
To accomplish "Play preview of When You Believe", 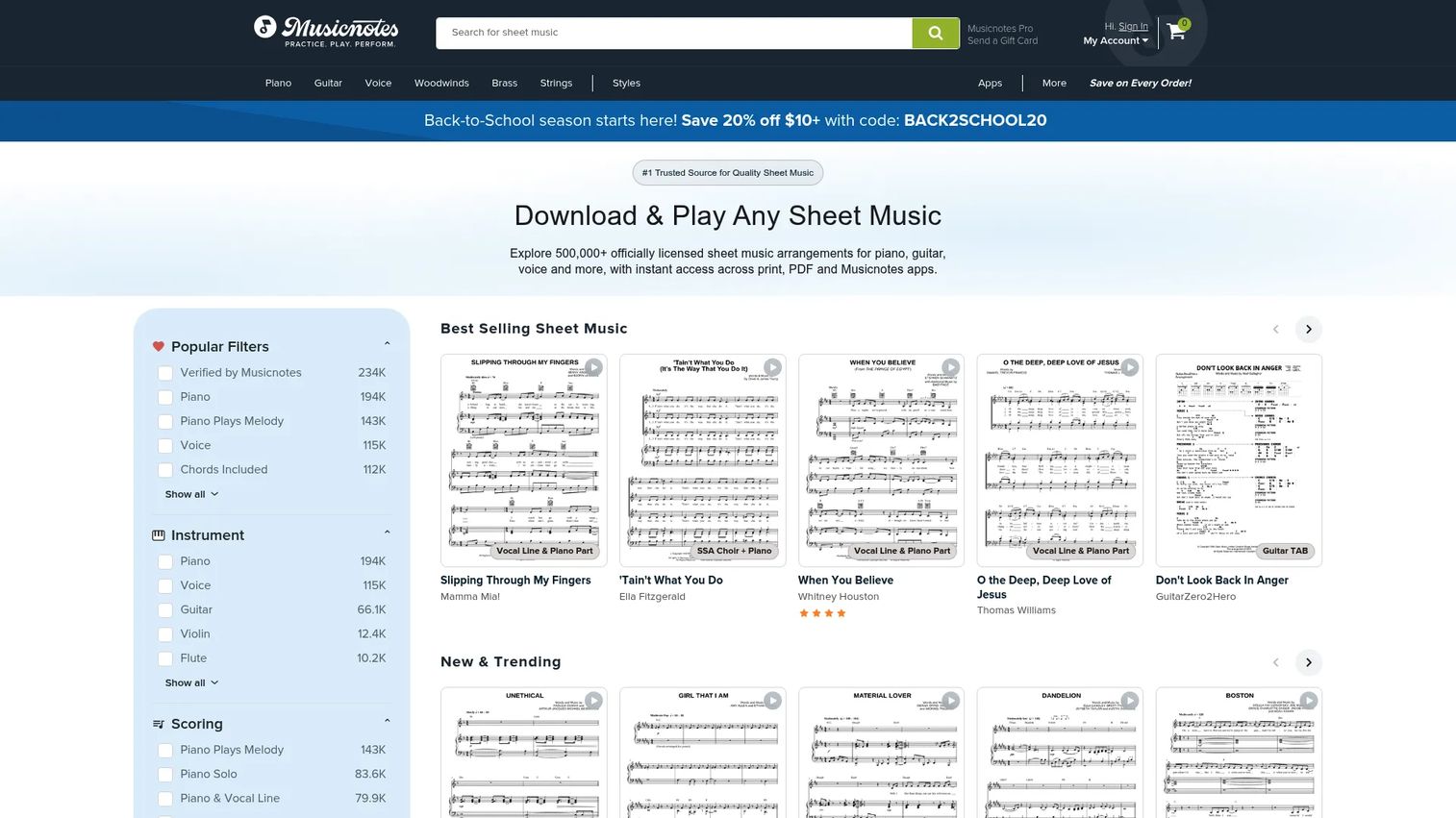I will [951, 367].
